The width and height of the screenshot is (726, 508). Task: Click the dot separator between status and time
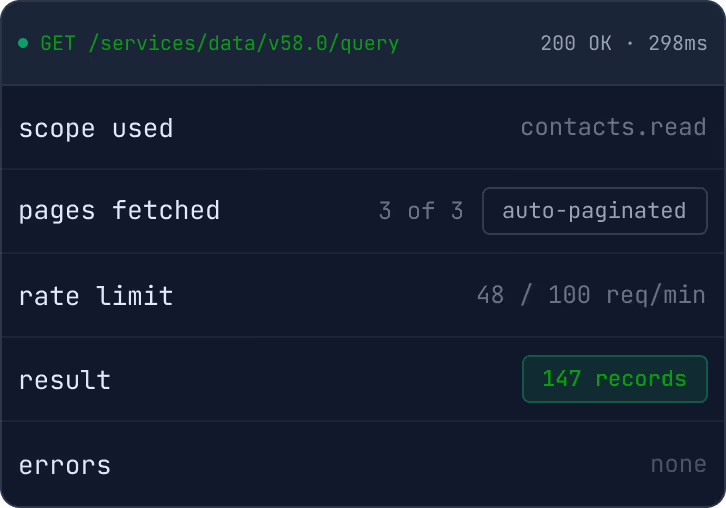630,44
